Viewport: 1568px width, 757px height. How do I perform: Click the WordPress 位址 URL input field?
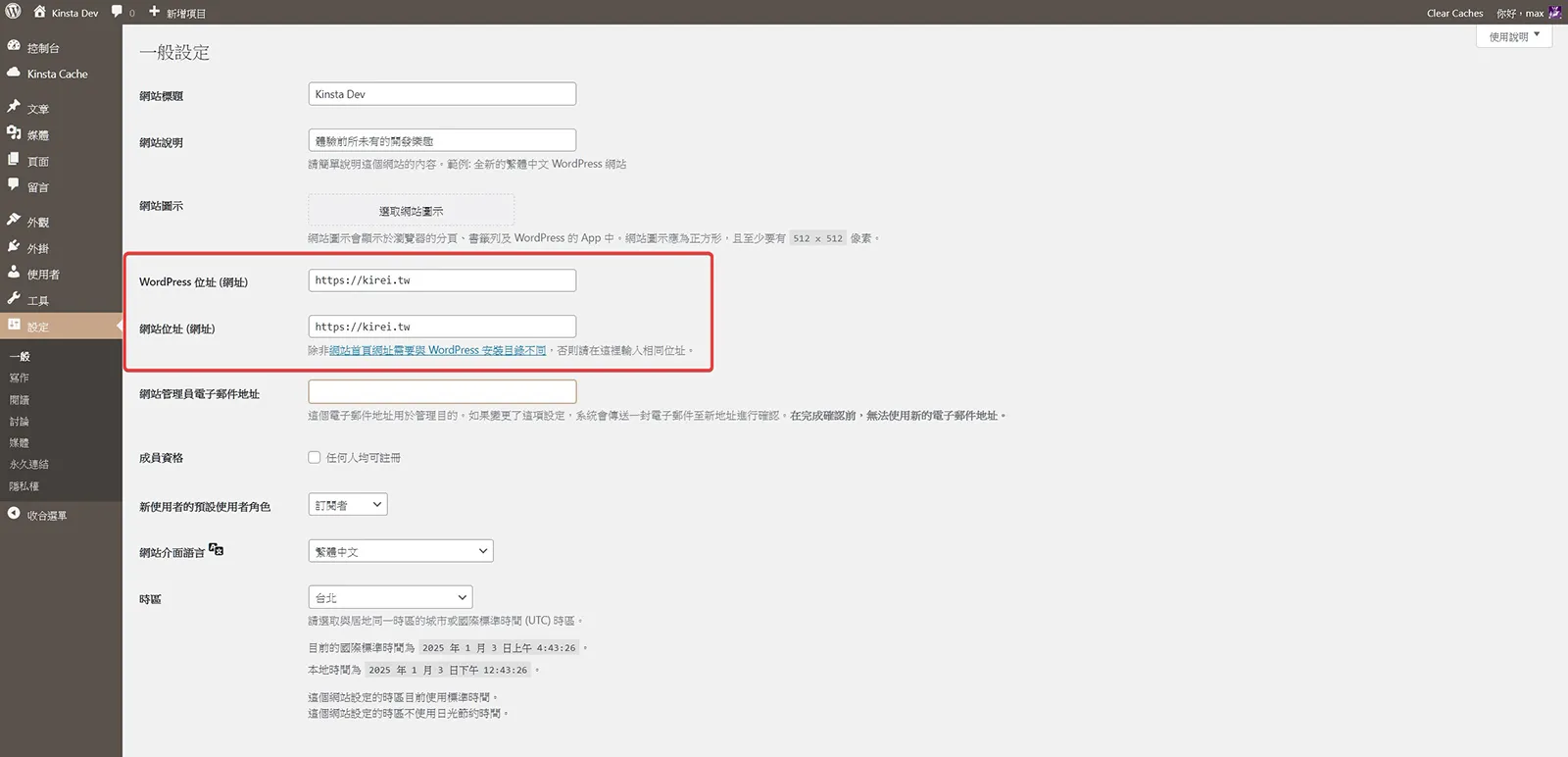click(x=442, y=280)
